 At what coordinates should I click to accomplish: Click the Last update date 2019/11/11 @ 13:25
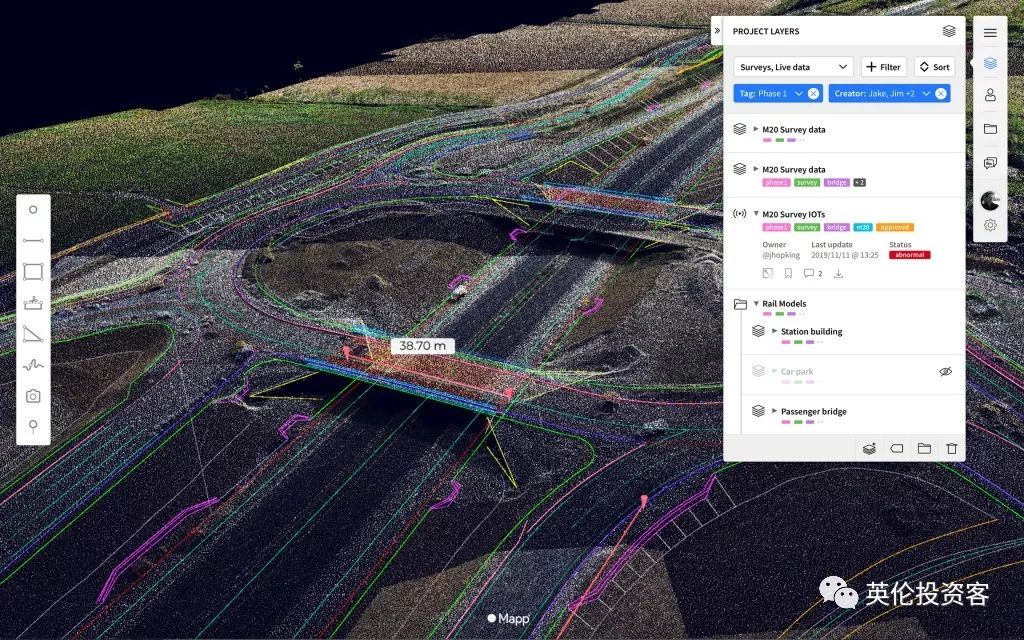(x=844, y=255)
